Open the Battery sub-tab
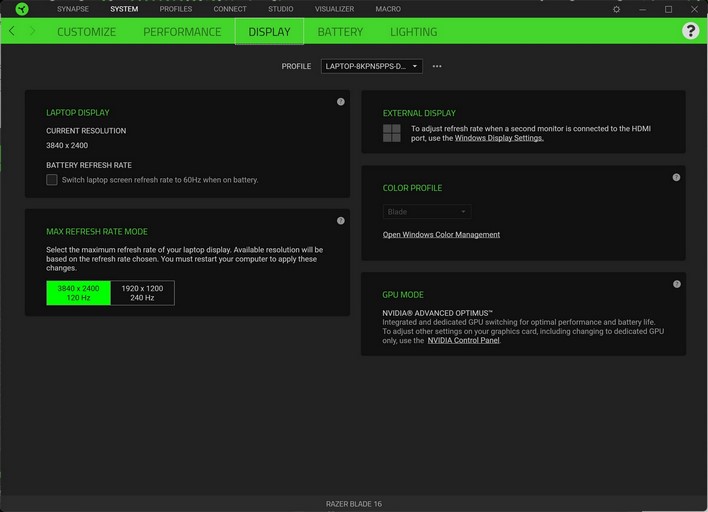 point(340,32)
